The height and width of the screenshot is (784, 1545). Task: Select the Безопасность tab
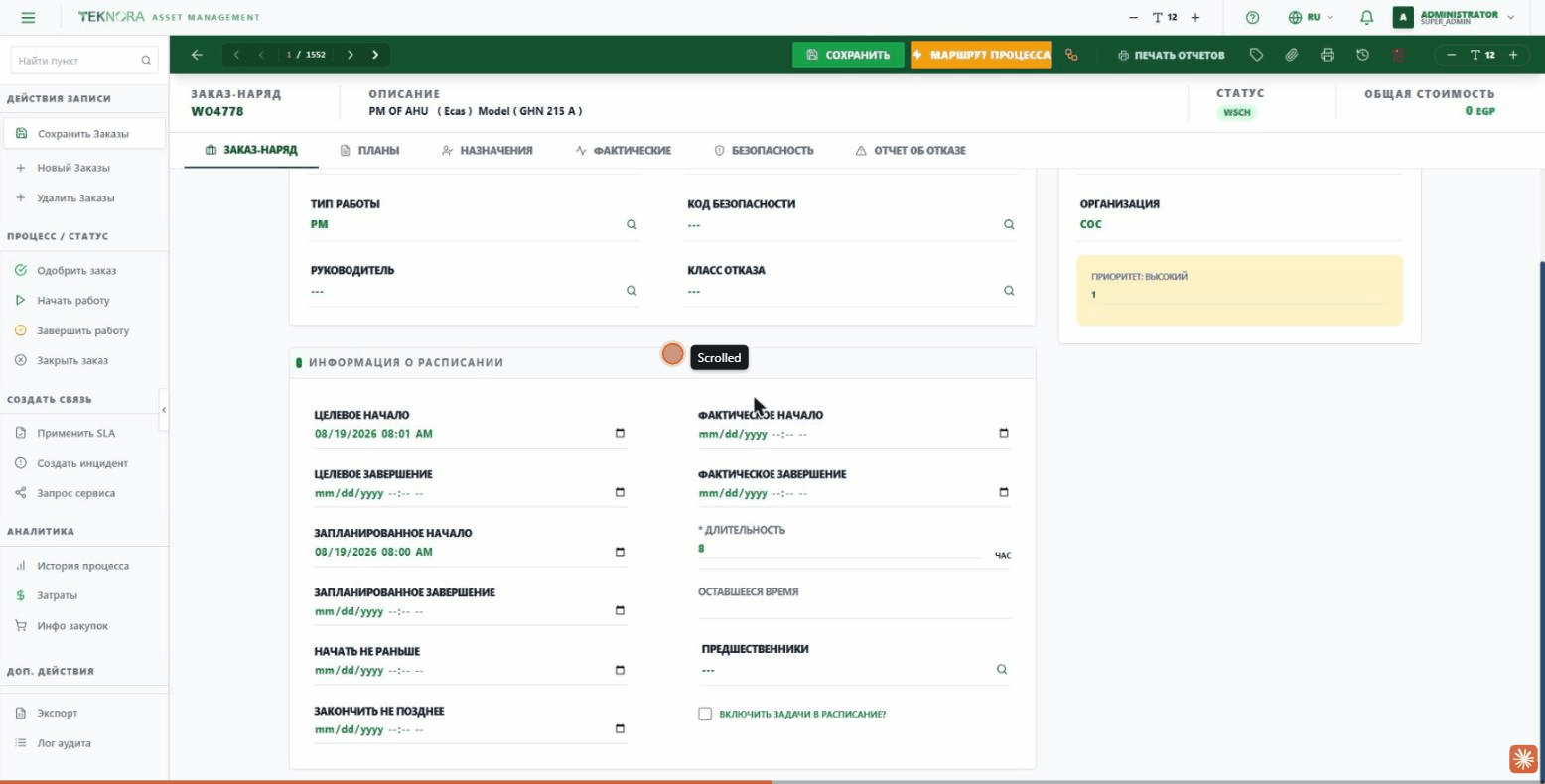(x=764, y=151)
